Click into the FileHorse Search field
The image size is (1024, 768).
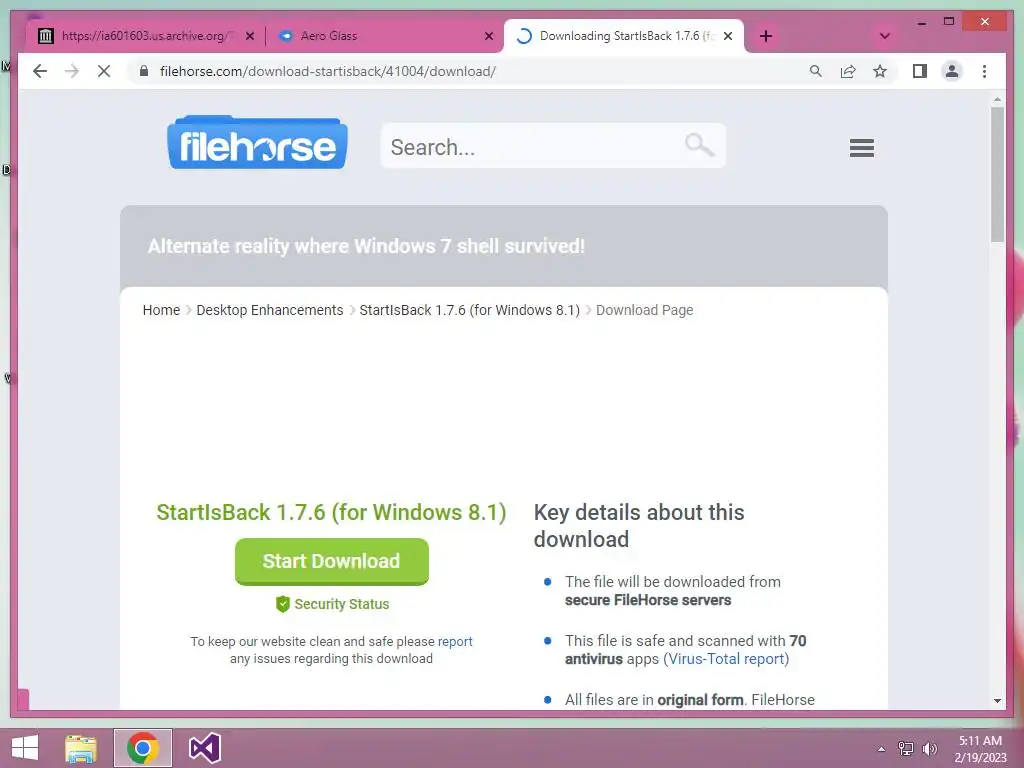click(x=552, y=146)
